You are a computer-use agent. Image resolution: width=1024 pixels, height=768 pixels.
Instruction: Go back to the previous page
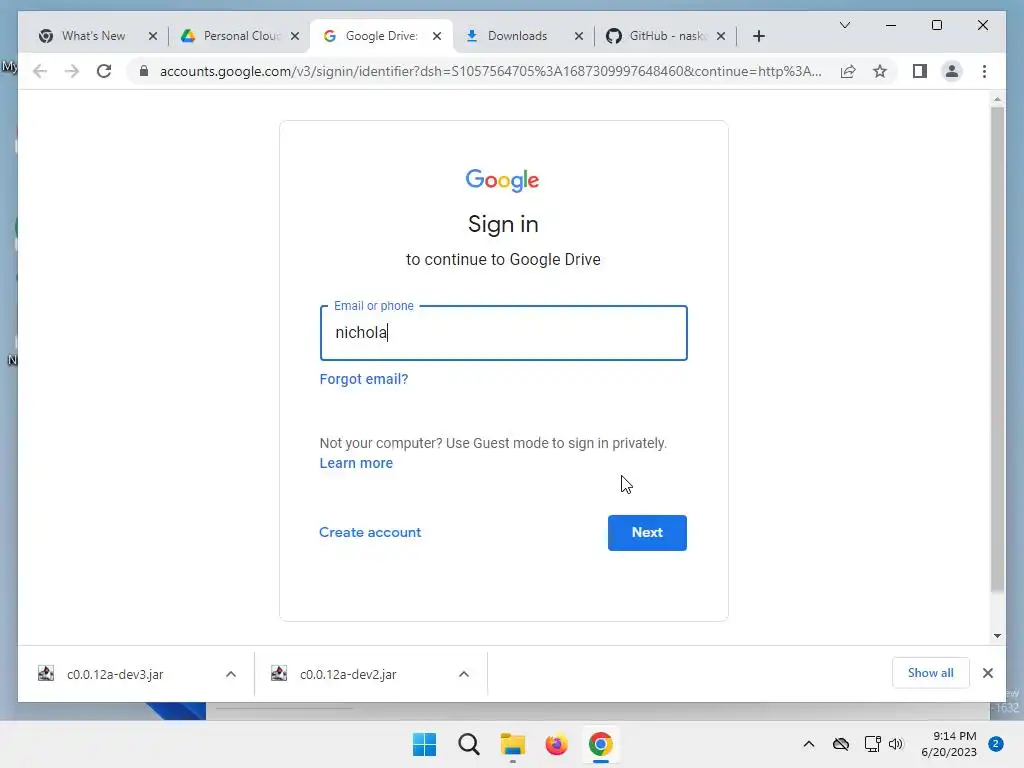40,71
